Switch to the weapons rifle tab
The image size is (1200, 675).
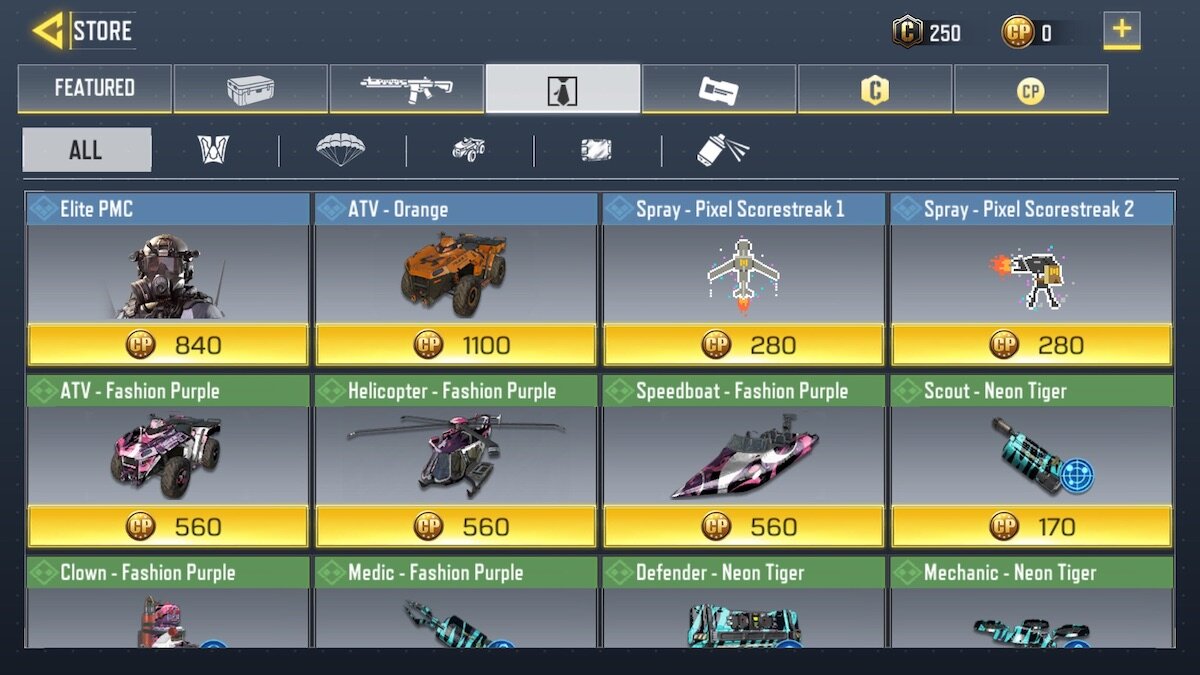pyautogui.click(x=406, y=89)
